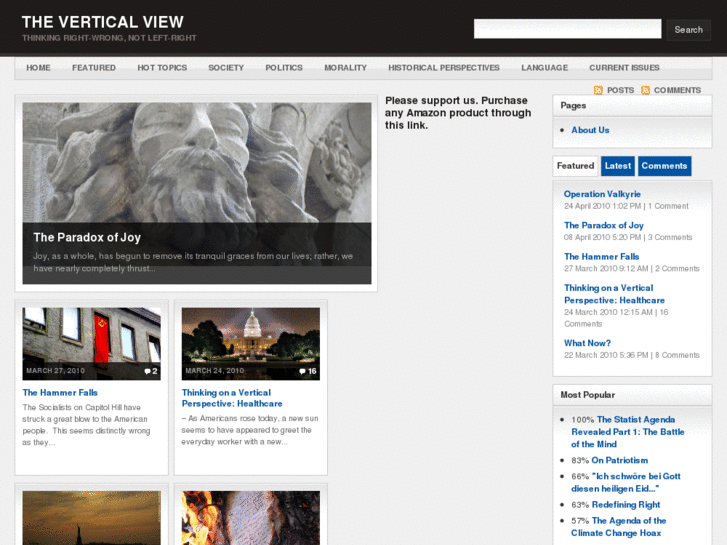Image resolution: width=727 pixels, height=545 pixels.
Task: Click The Vertical View site title
Action: coord(102,22)
